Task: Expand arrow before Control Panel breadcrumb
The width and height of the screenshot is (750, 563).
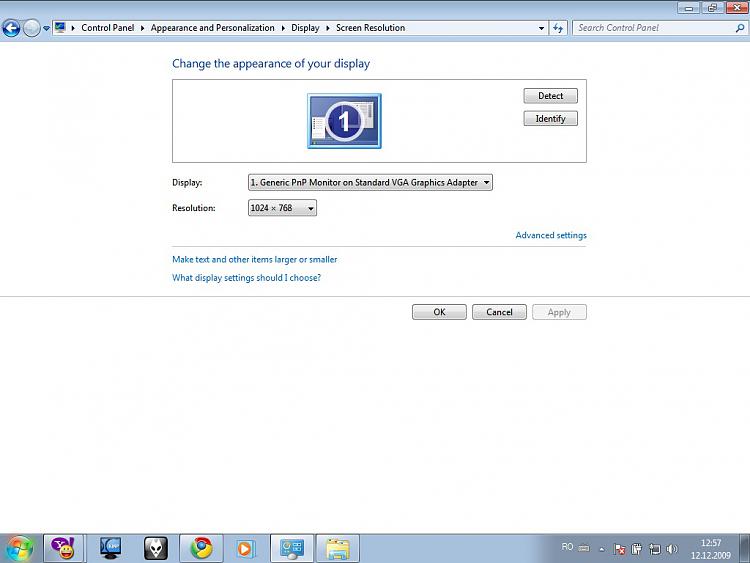Action: tap(73, 28)
